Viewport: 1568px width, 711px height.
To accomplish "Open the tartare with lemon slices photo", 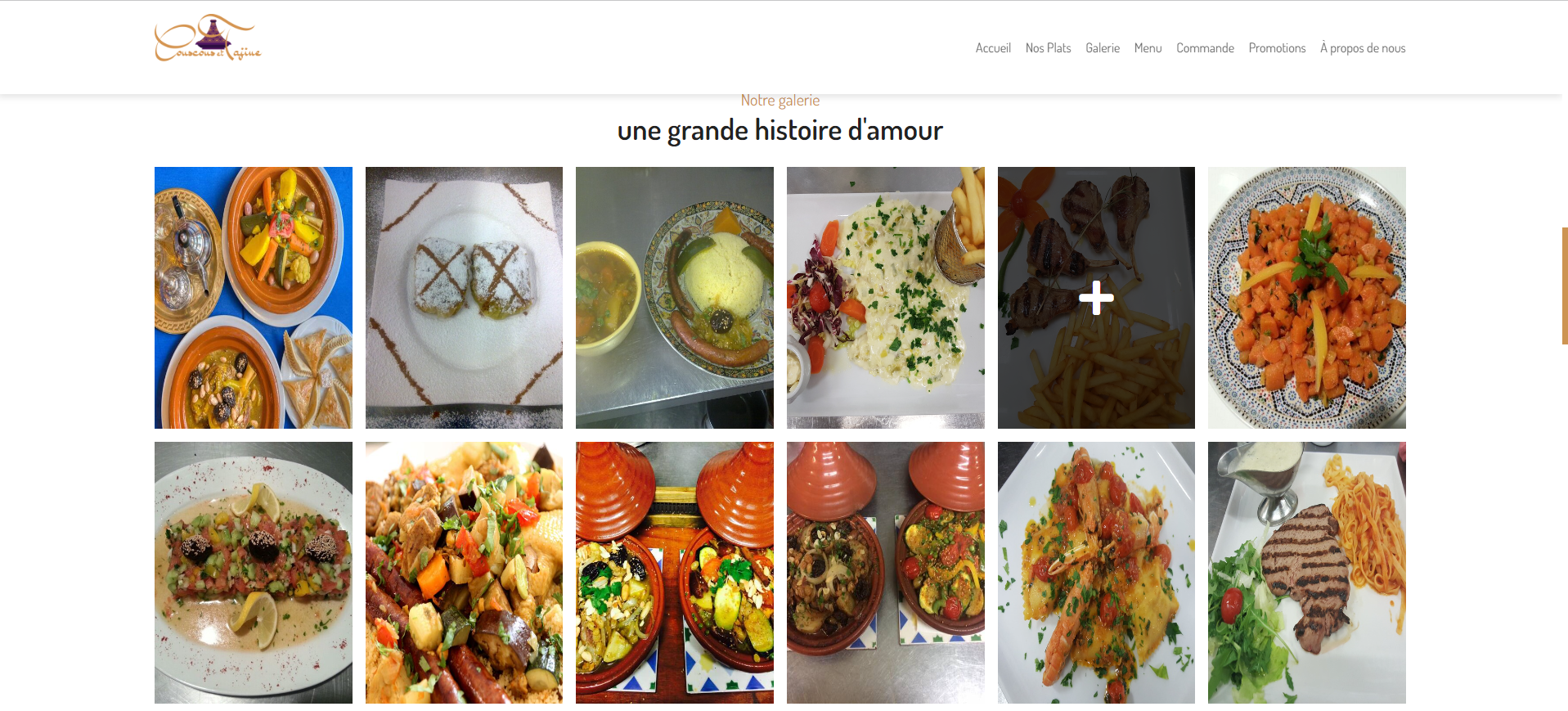I will [x=254, y=573].
